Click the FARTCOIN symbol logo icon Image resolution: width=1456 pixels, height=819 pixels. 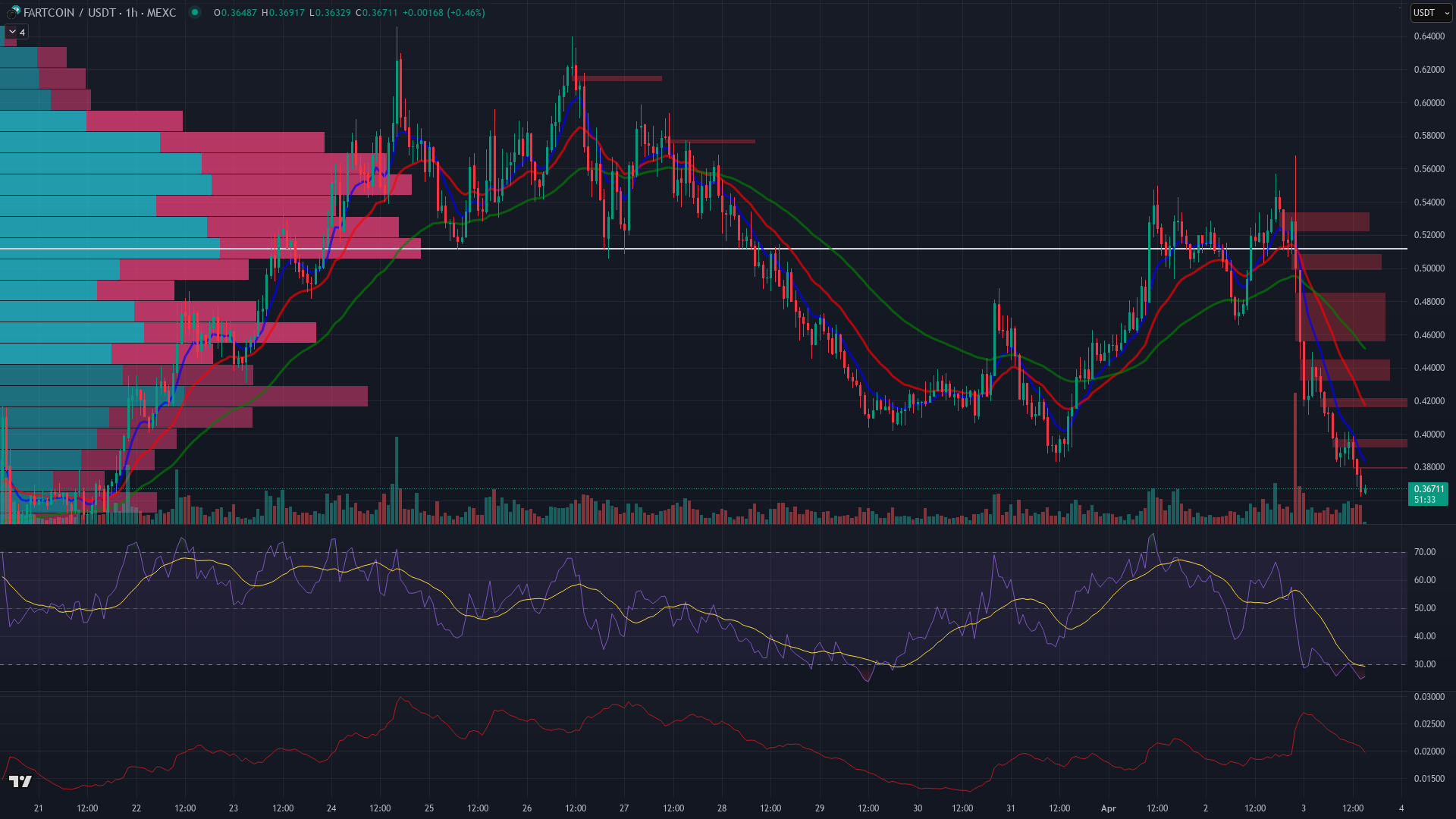[x=14, y=12]
